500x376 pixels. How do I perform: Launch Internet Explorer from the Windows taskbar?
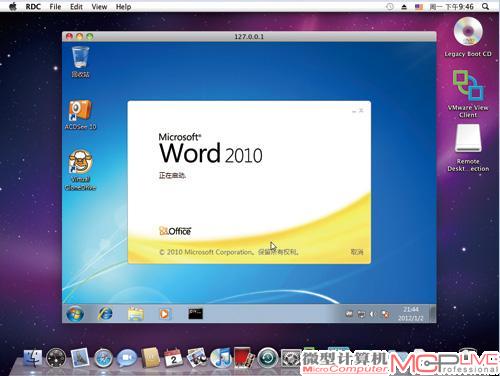click(105, 314)
